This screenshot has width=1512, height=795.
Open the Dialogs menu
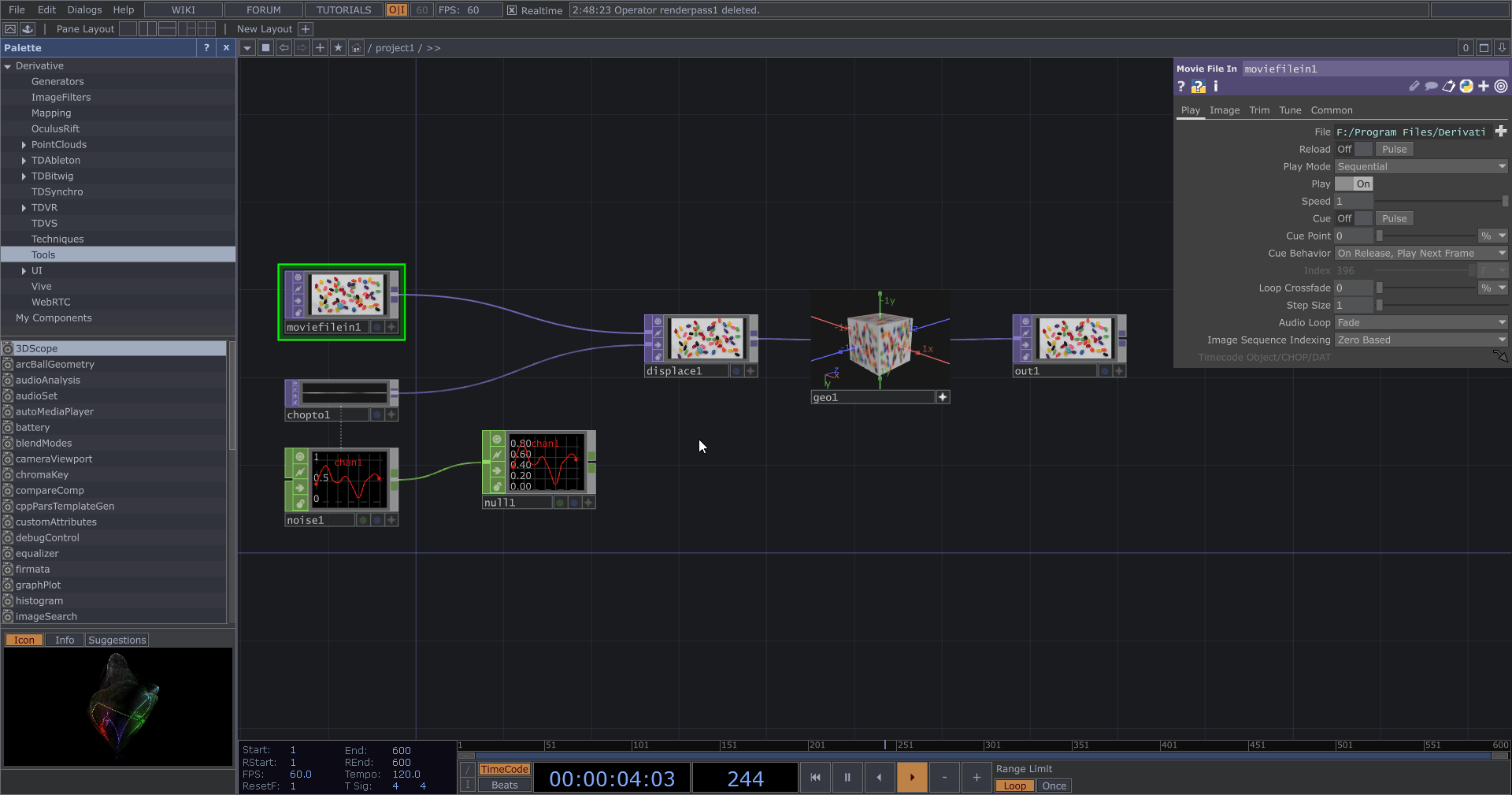[84, 10]
